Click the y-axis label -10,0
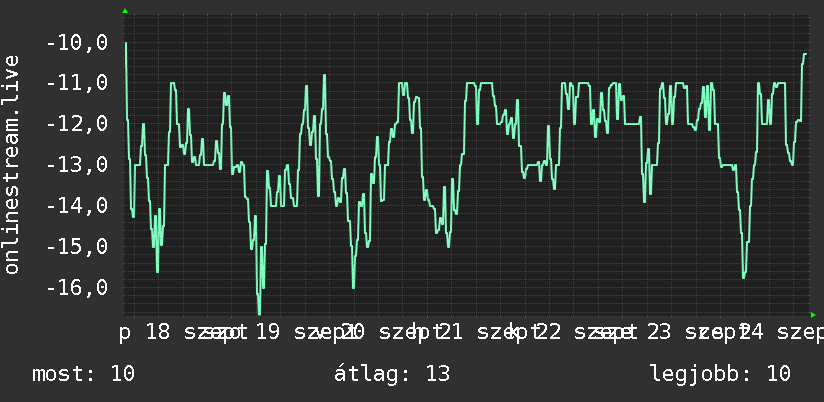This screenshot has width=824, height=402. click(77, 43)
